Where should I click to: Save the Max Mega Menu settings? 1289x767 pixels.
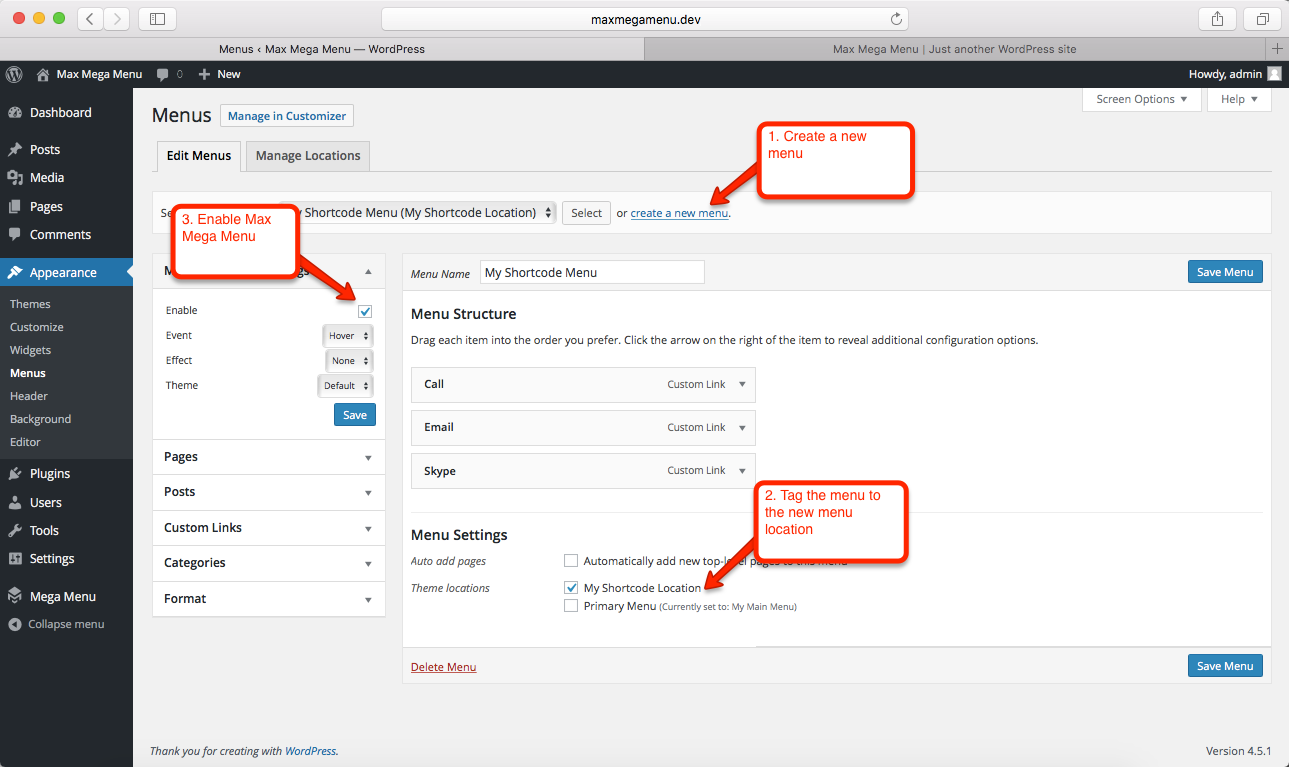(355, 415)
